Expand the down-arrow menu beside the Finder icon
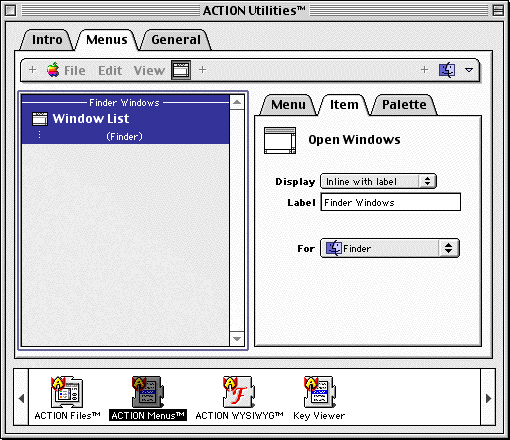 coord(469,70)
